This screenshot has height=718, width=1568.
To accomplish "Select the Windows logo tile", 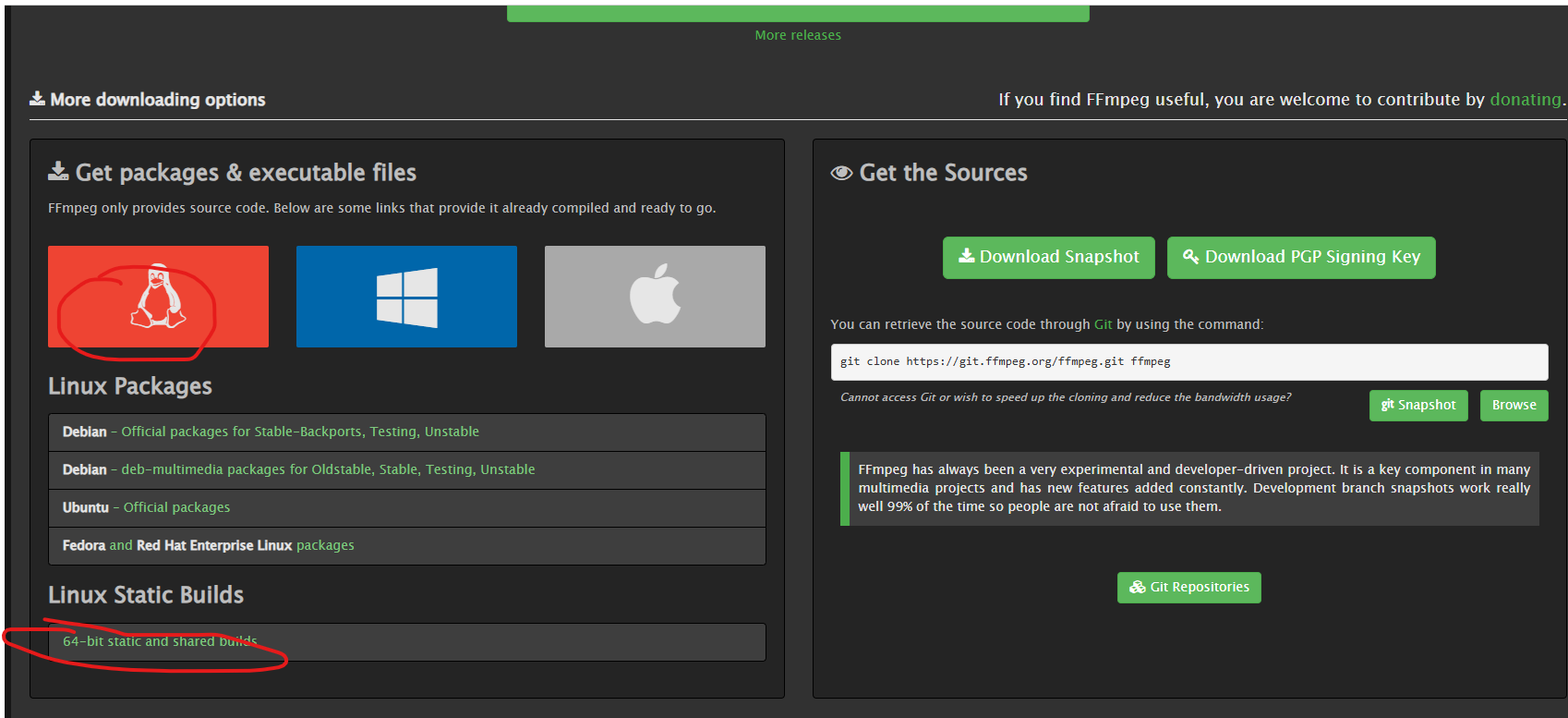I will pos(406,297).
